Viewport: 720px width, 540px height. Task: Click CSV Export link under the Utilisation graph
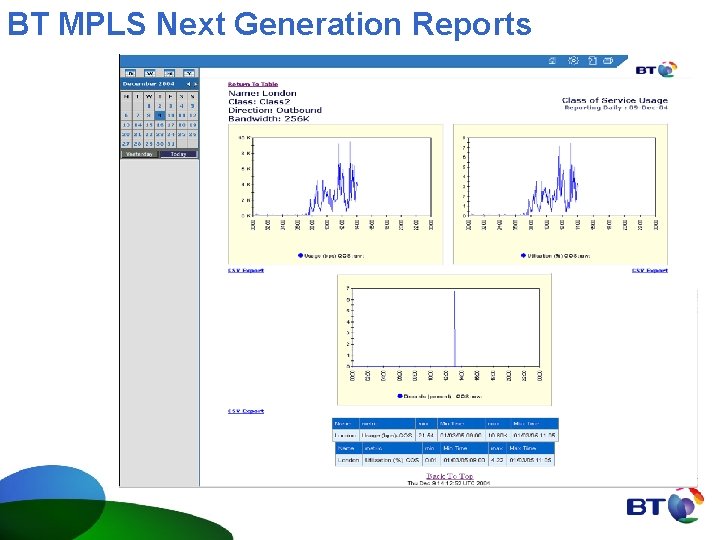(650, 270)
